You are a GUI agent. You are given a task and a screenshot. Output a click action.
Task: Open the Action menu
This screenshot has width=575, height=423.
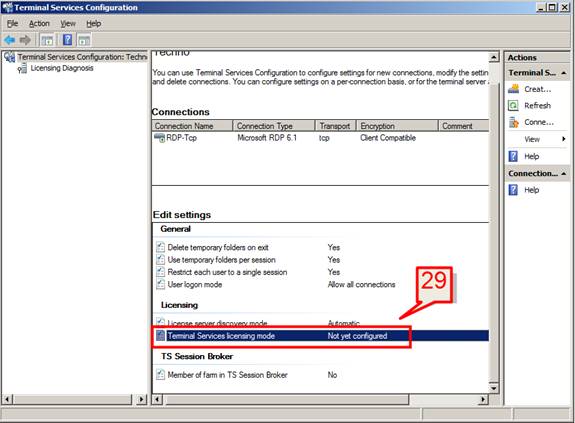39,24
